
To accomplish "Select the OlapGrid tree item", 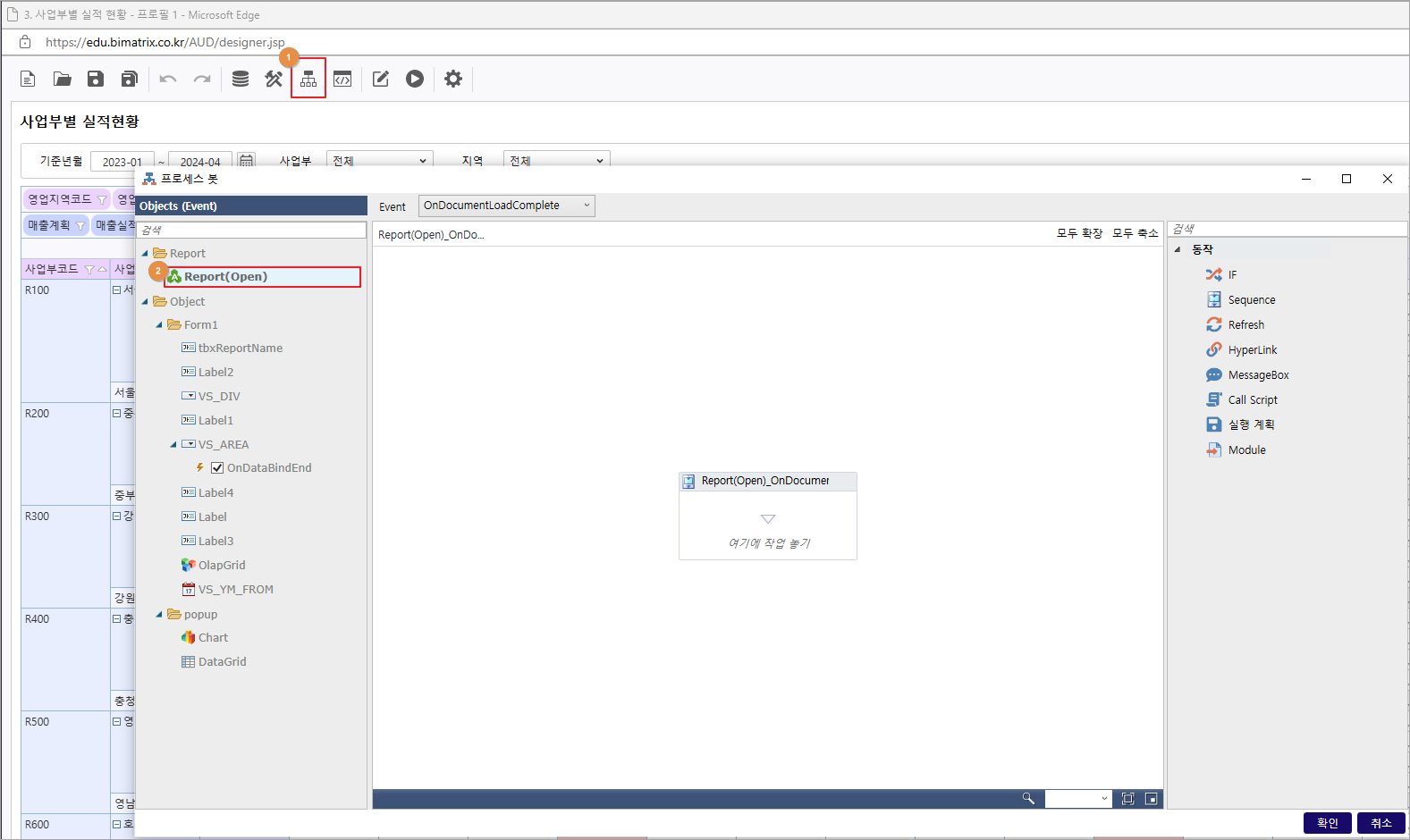I will (213, 566).
